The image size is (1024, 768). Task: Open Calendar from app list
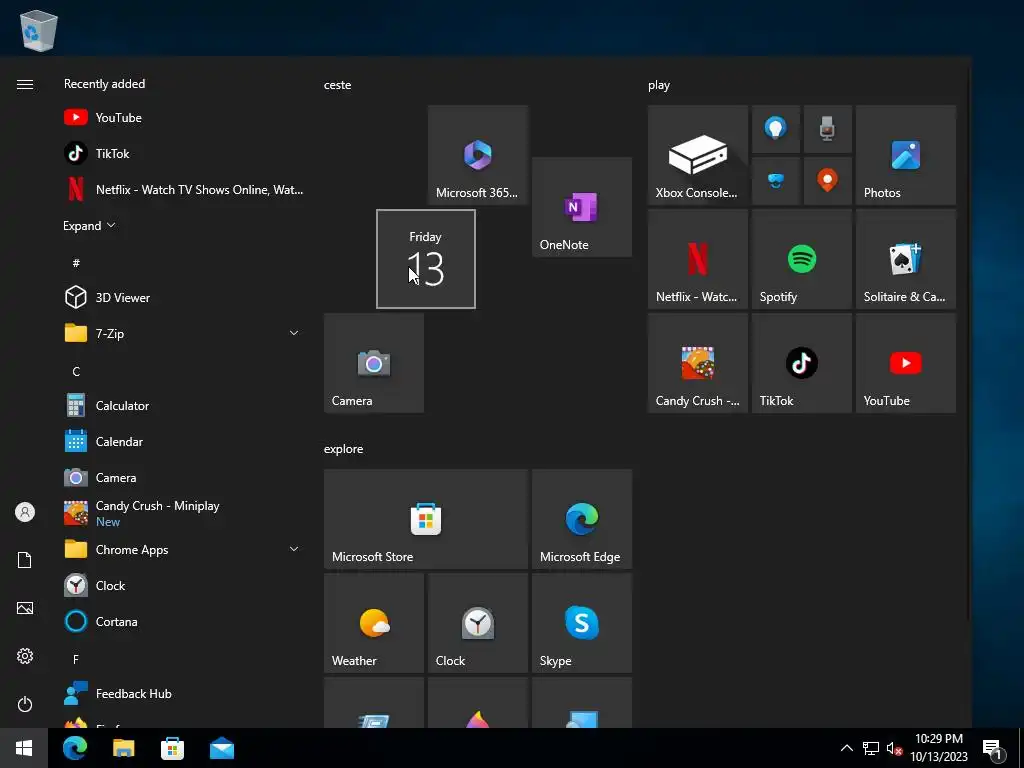[x=183, y=441]
